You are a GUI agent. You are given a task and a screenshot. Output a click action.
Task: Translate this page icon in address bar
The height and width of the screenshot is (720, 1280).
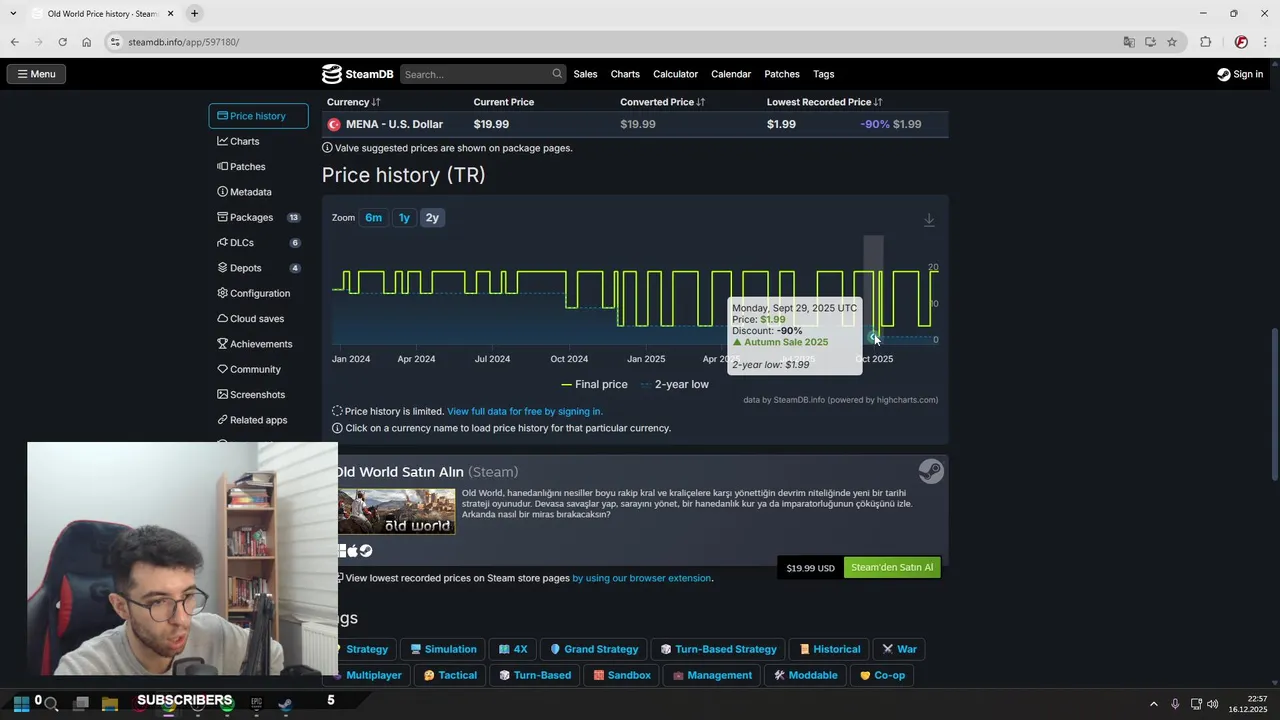tap(1129, 42)
